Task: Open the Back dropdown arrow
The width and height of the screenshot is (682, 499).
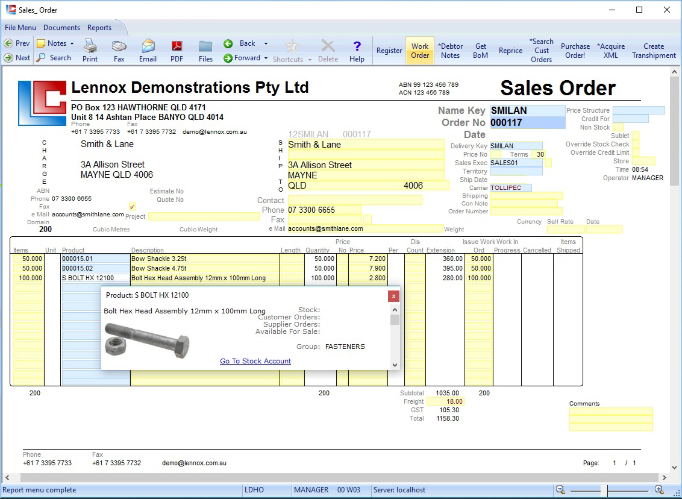Action: coord(264,44)
